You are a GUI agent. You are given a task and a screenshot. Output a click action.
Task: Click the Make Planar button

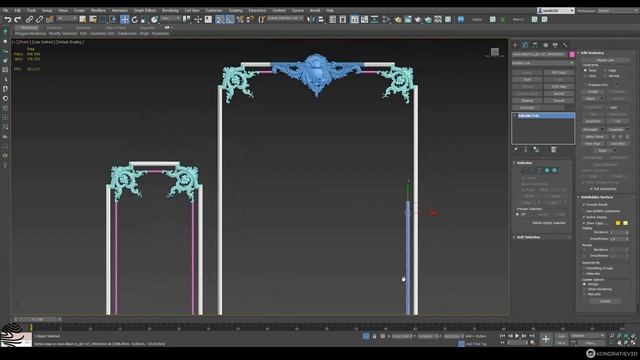[x=594, y=137]
